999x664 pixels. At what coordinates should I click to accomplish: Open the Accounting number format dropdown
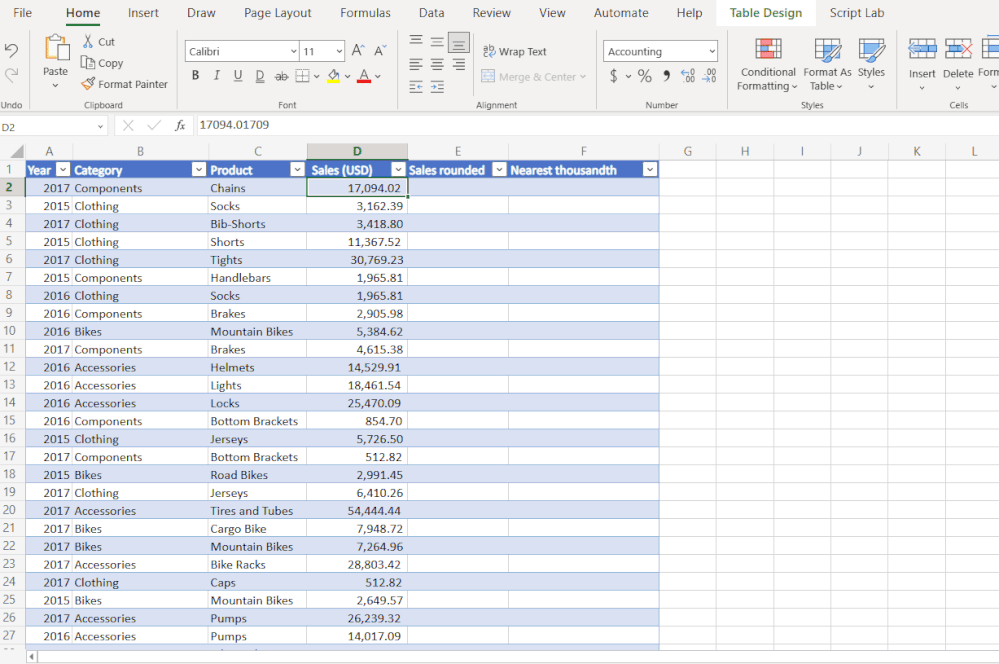pyautogui.click(x=714, y=50)
